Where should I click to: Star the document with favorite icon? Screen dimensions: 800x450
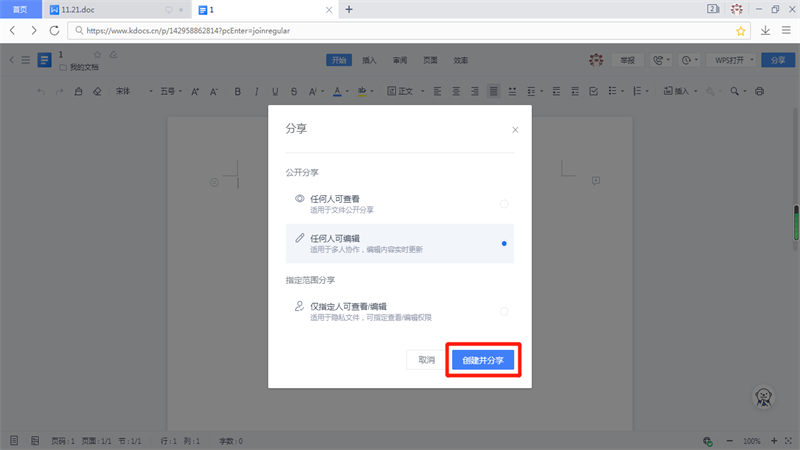click(x=97, y=54)
